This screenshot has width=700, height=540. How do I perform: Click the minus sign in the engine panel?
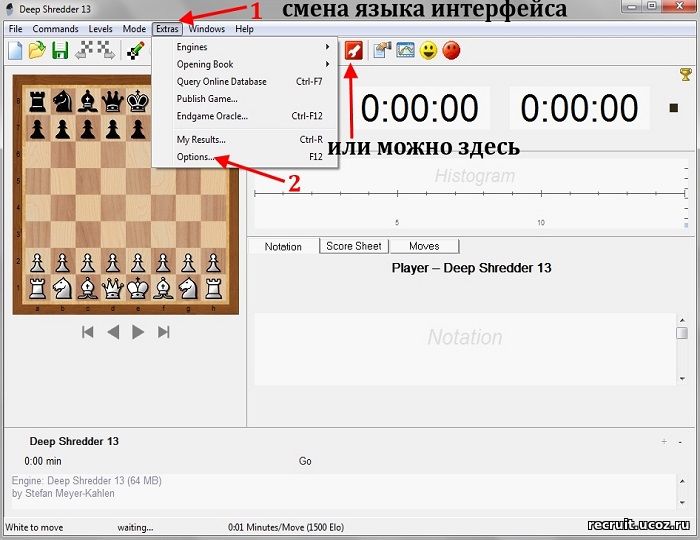click(680, 442)
